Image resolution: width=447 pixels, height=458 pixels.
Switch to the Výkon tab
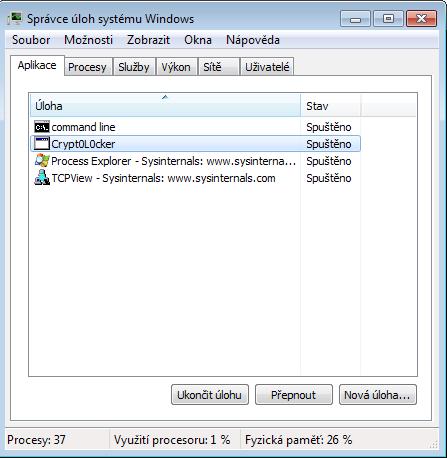tap(176, 67)
